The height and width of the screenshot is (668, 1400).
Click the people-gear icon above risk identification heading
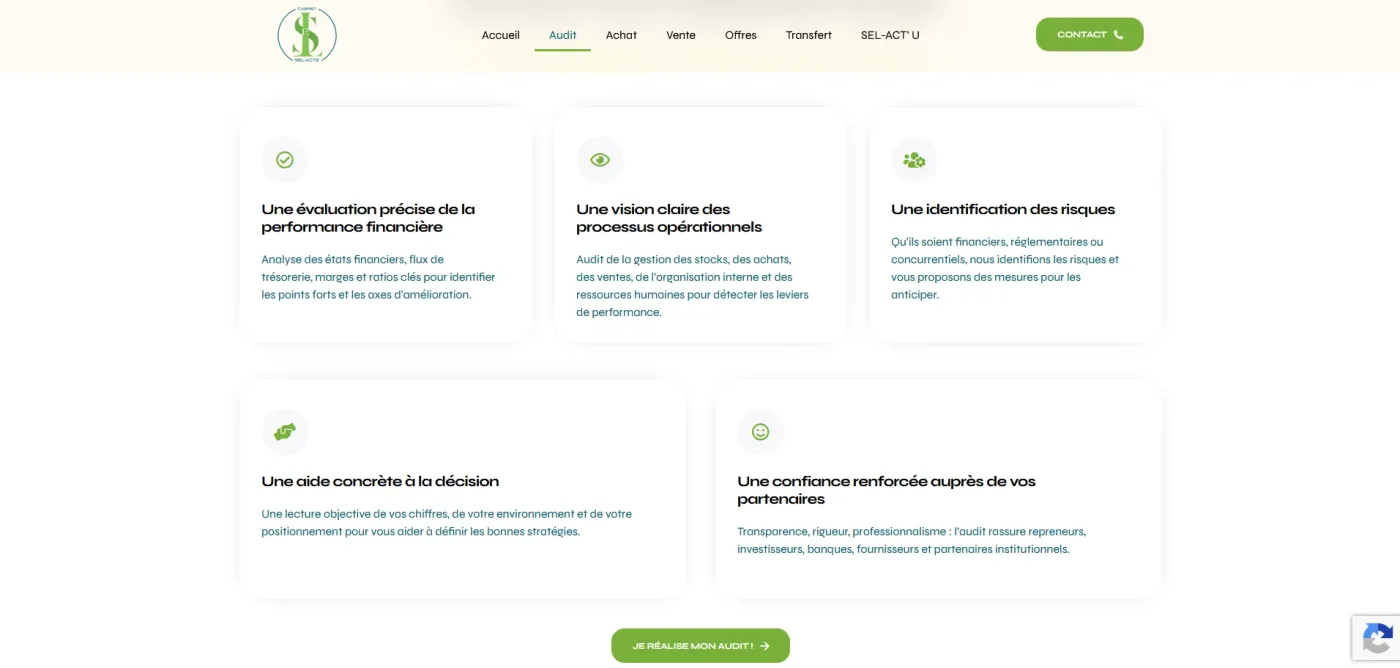point(914,160)
